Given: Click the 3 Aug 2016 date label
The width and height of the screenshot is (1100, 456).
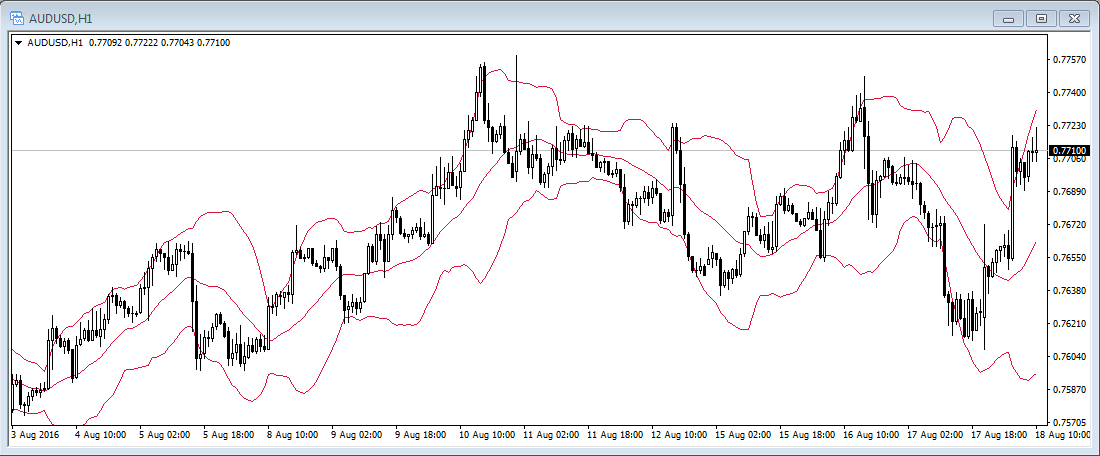Looking at the screenshot, I should click(38, 436).
